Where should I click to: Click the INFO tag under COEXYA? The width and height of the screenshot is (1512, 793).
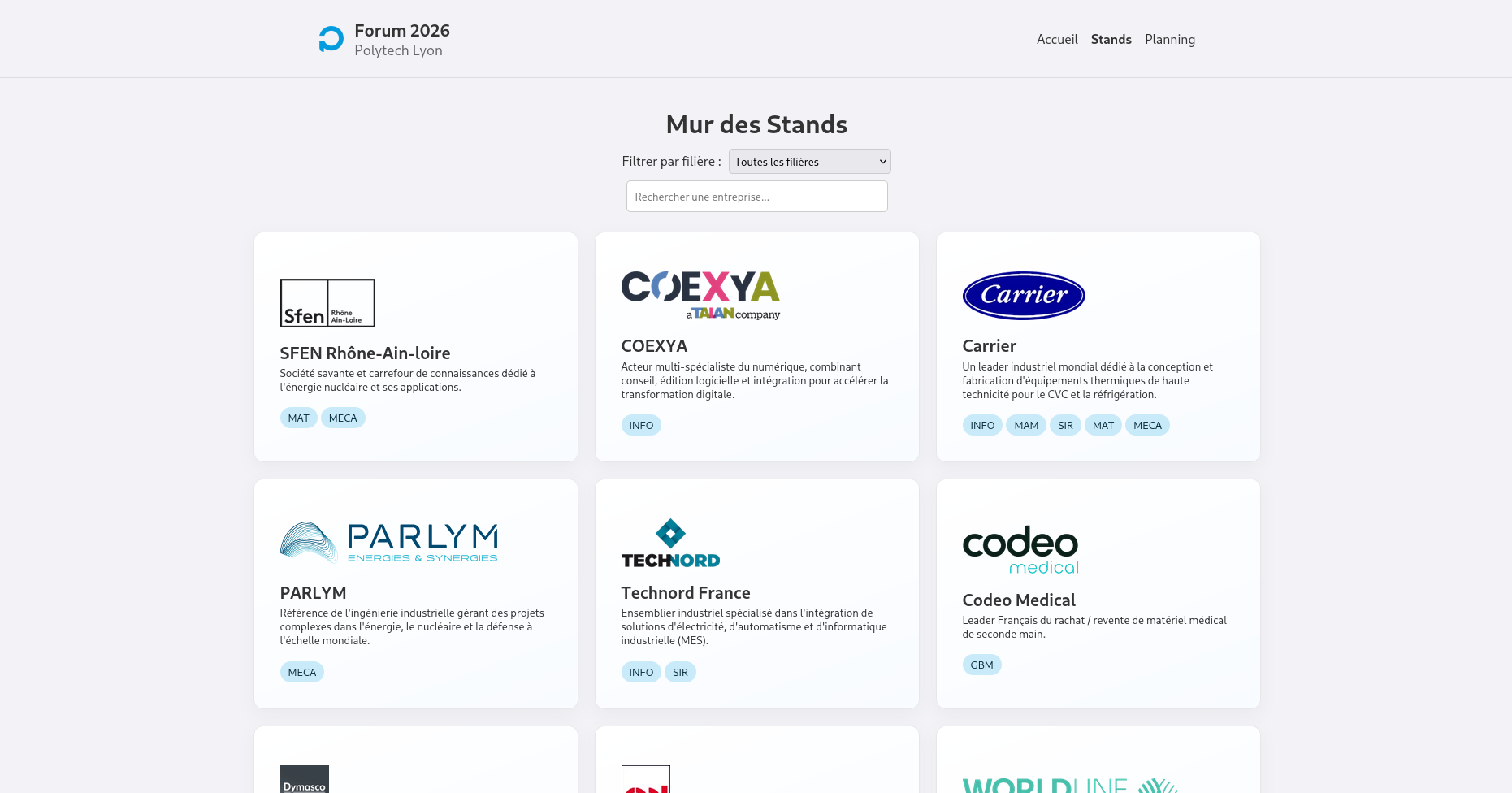pos(641,424)
